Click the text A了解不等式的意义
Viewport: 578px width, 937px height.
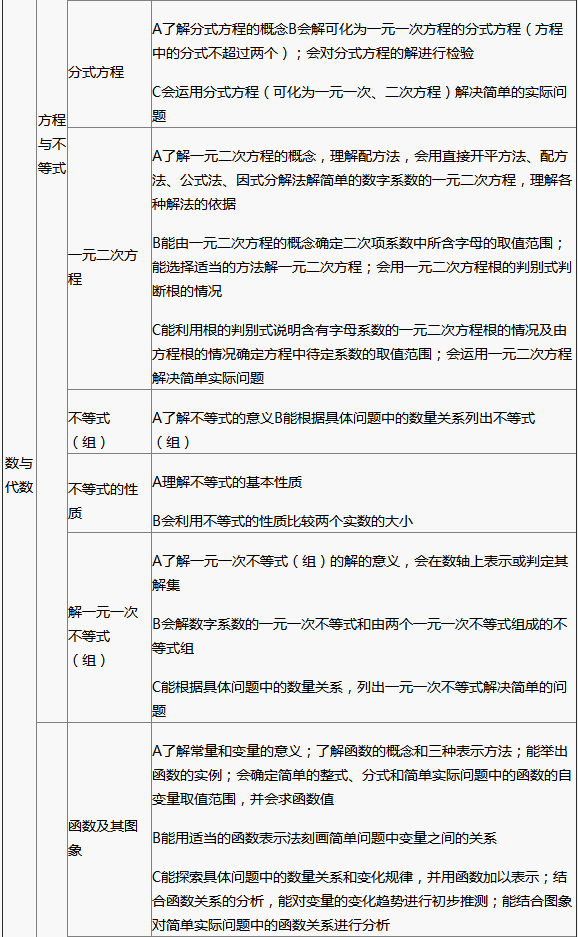[213, 418]
